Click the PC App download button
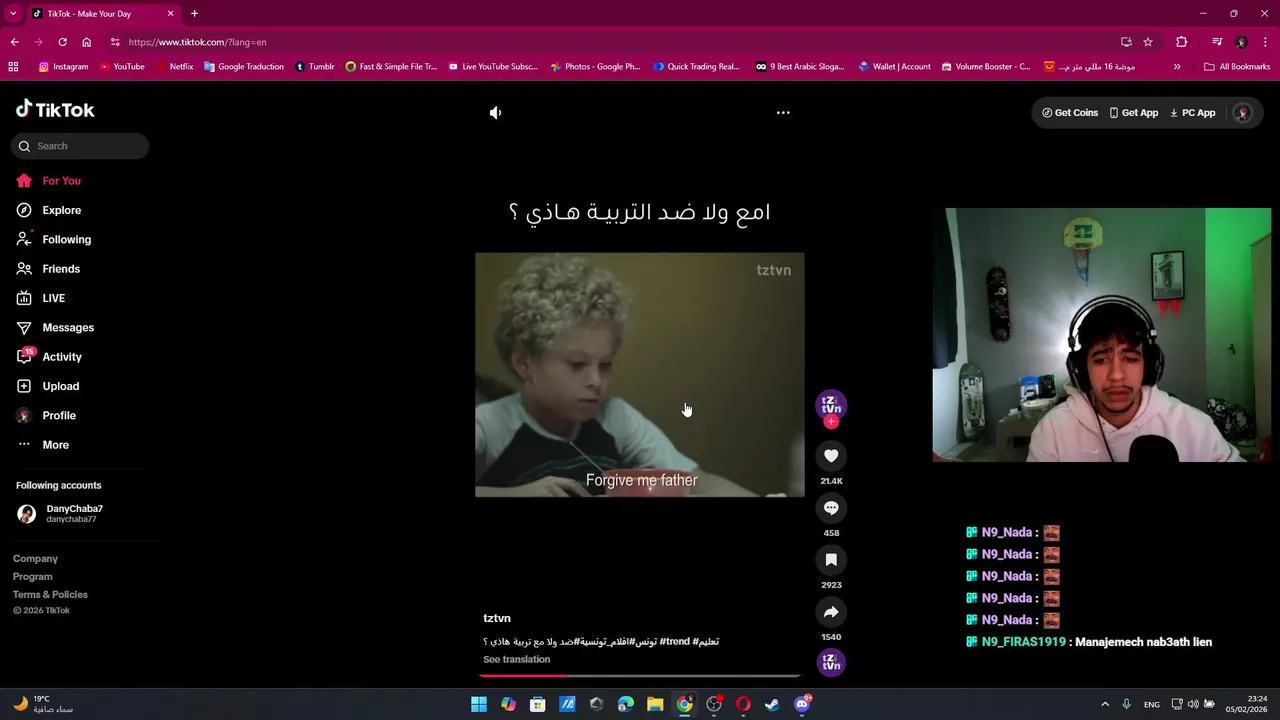This screenshot has width=1280, height=720. pyautogui.click(x=1193, y=113)
